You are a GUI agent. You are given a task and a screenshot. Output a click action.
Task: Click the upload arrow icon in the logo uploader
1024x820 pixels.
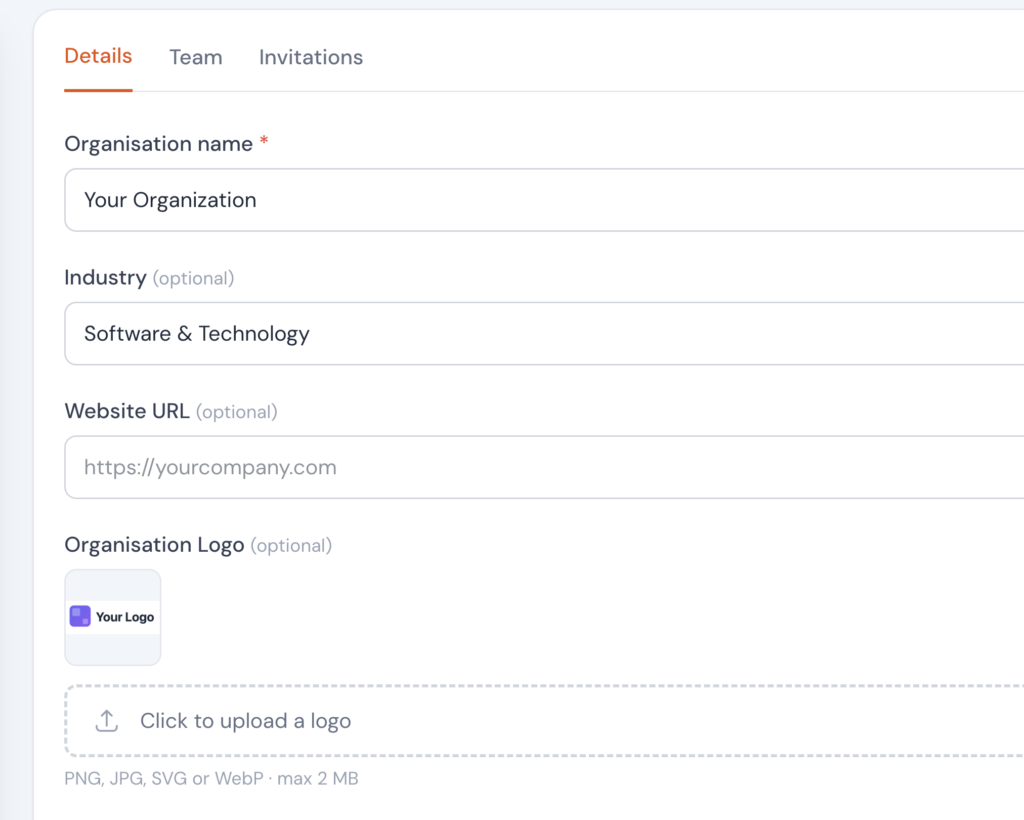tap(107, 720)
